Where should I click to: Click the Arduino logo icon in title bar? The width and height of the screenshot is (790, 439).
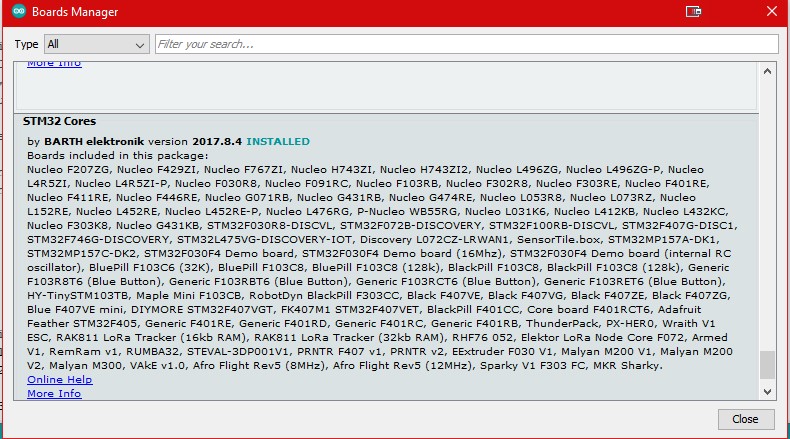(19, 11)
